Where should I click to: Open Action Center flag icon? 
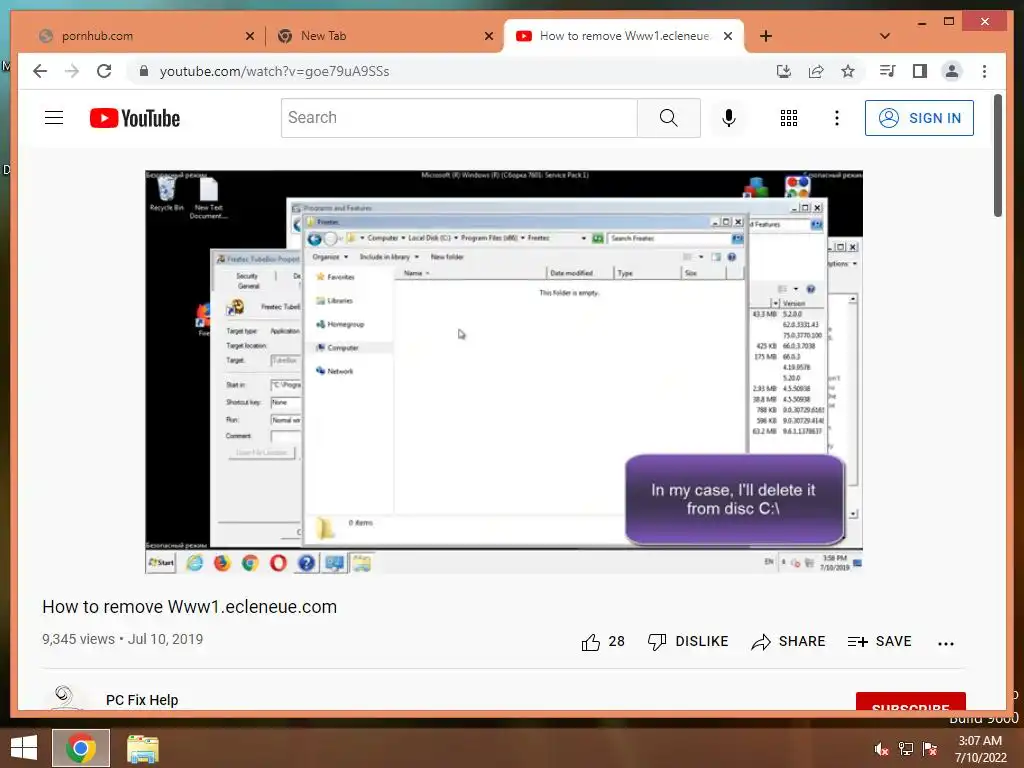click(x=930, y=749)
